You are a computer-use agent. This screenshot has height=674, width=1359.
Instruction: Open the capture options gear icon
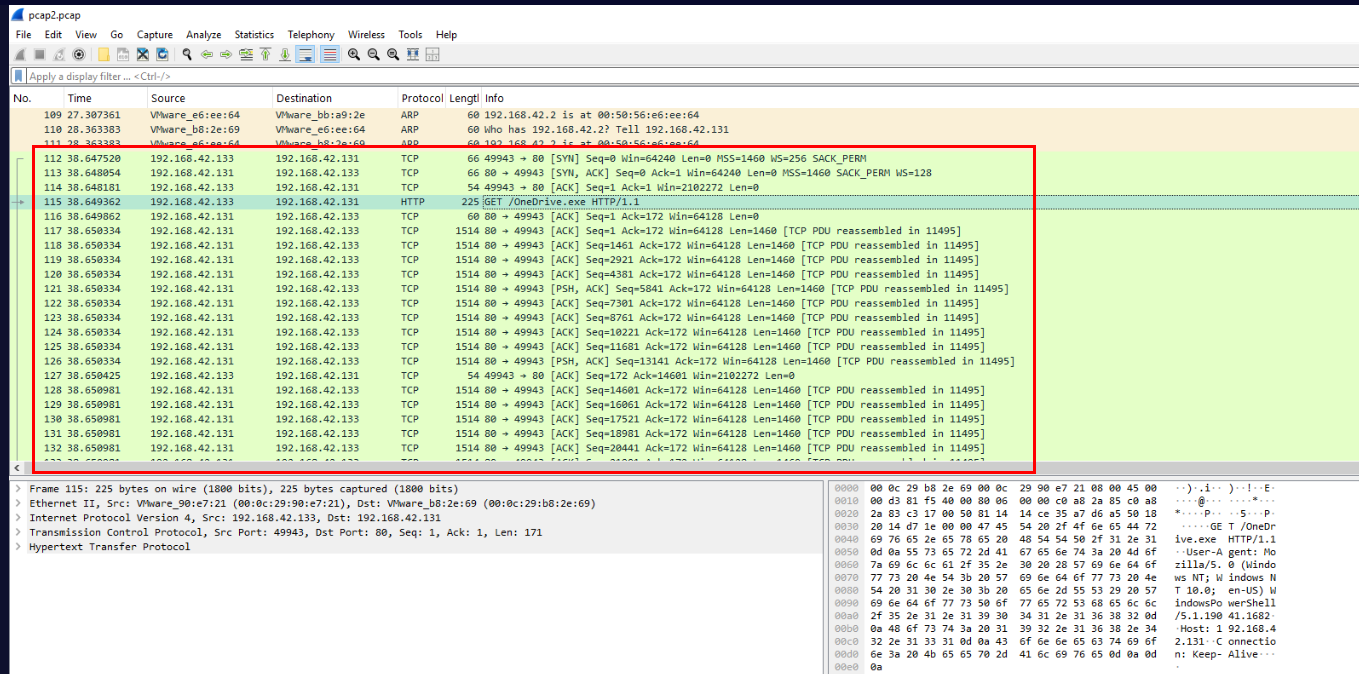tap(78, 54)
